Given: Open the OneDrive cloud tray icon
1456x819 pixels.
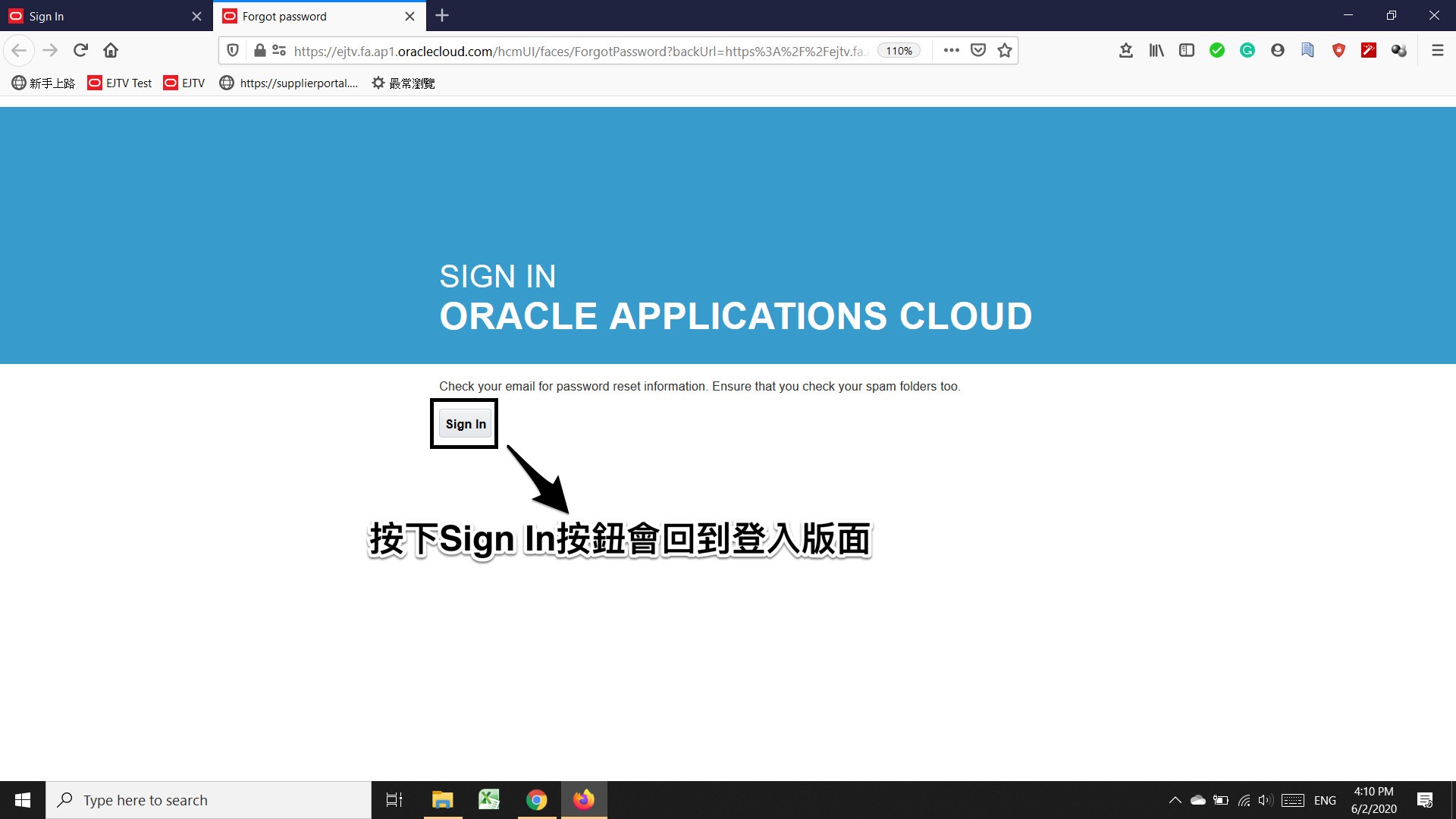Looking at the screenshot, I should coord(1198,800).
